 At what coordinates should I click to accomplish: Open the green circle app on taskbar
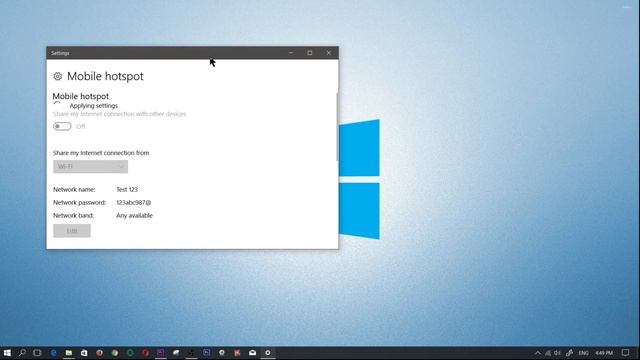(130, 353)
